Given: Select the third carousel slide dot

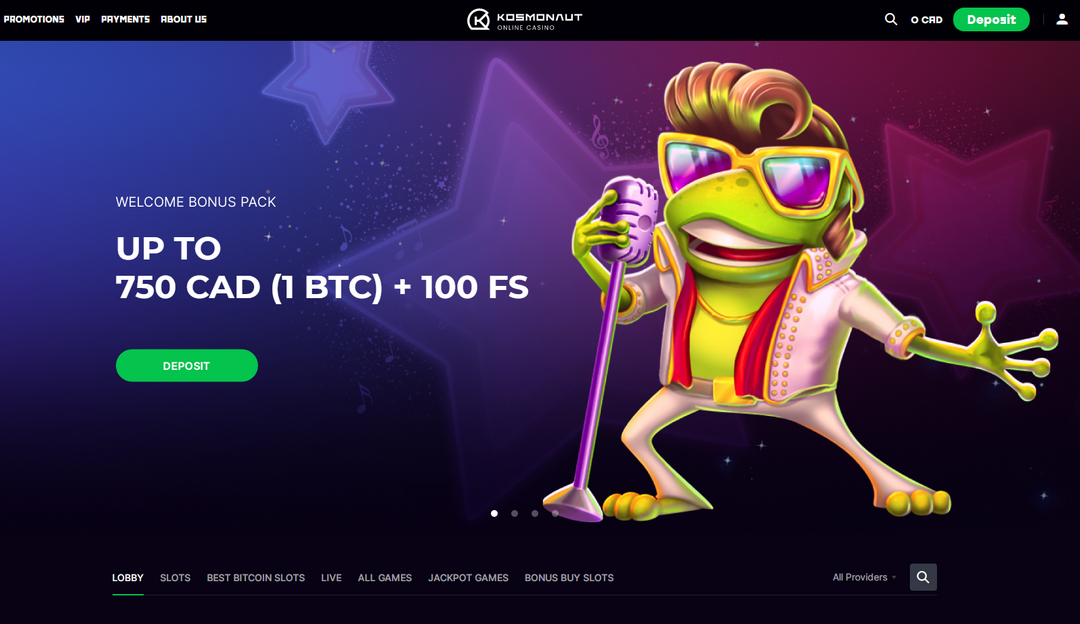Looking at the screenshot, I should click(534, 513).
